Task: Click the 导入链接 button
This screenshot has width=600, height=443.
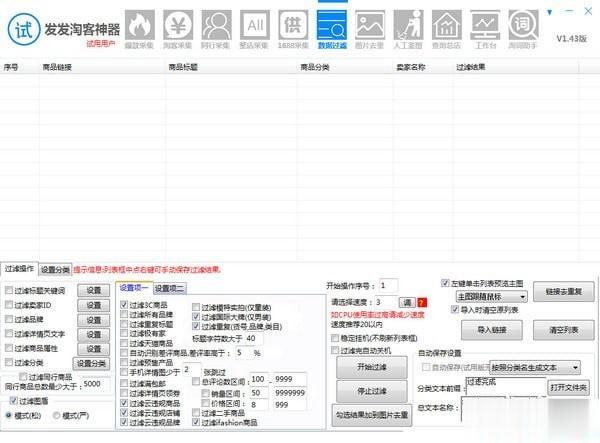Action: (492, 330)
